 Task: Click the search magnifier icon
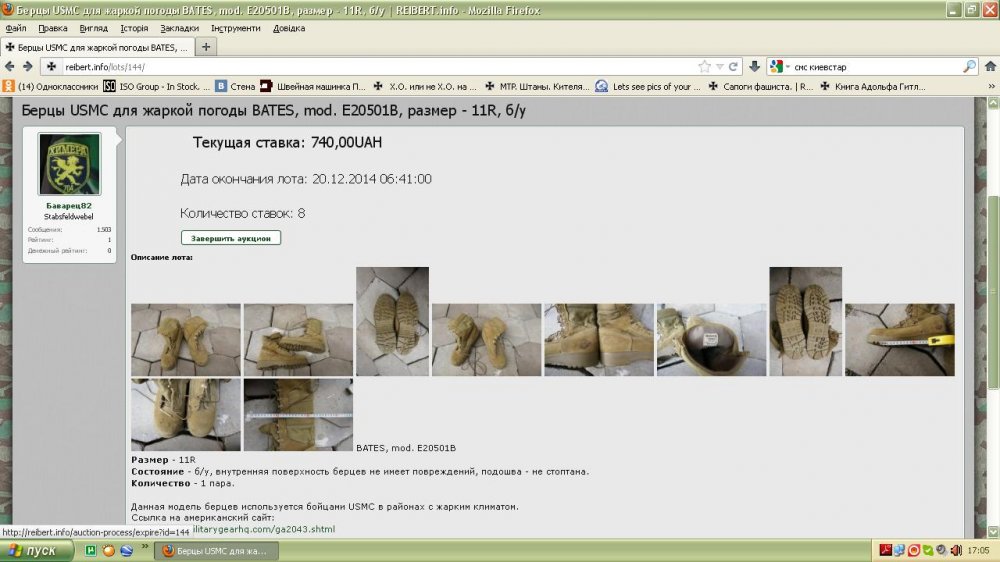pos(969,66)
